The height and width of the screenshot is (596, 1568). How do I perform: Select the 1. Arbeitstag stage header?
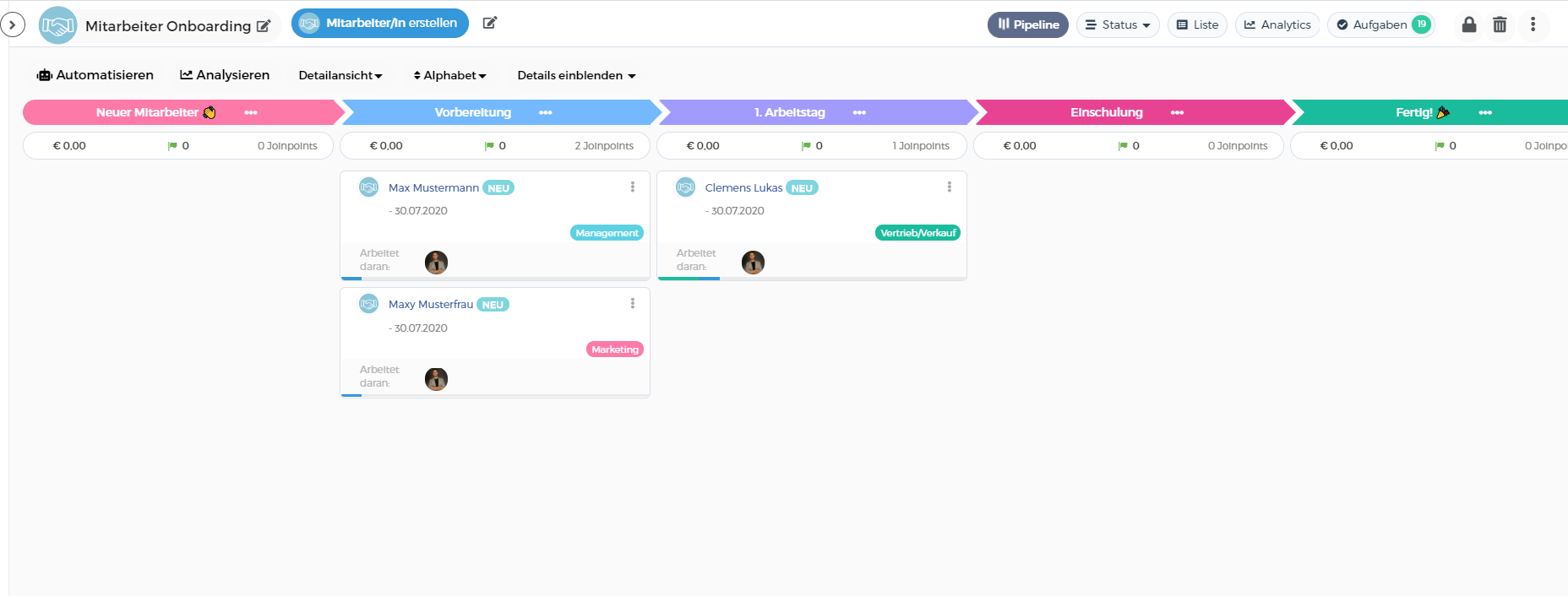(817, 112)
